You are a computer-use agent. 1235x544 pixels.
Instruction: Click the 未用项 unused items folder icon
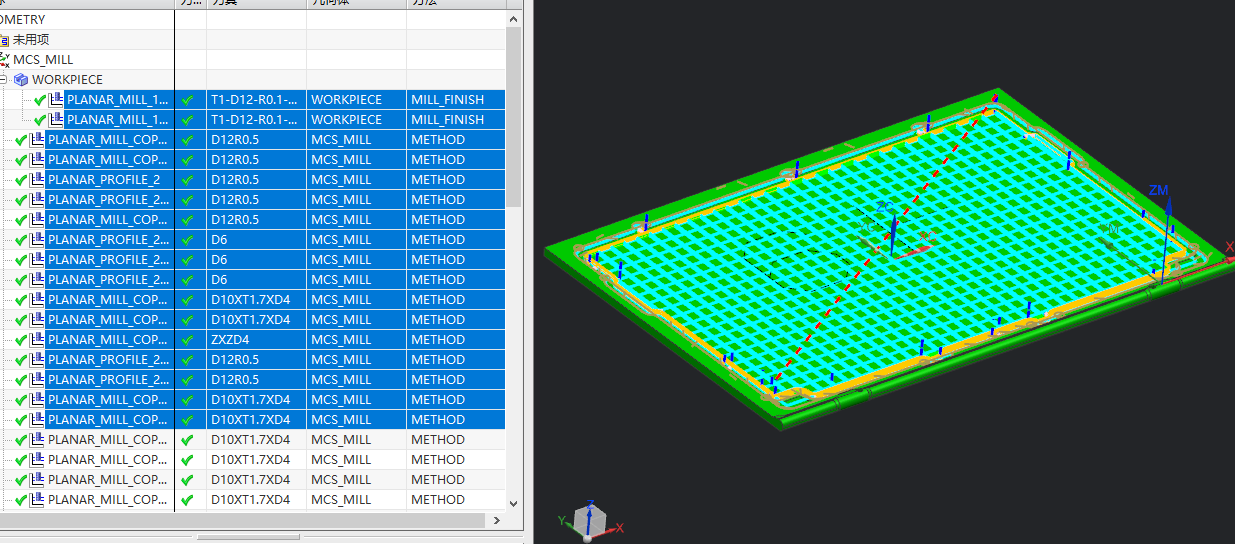[3, 40]
